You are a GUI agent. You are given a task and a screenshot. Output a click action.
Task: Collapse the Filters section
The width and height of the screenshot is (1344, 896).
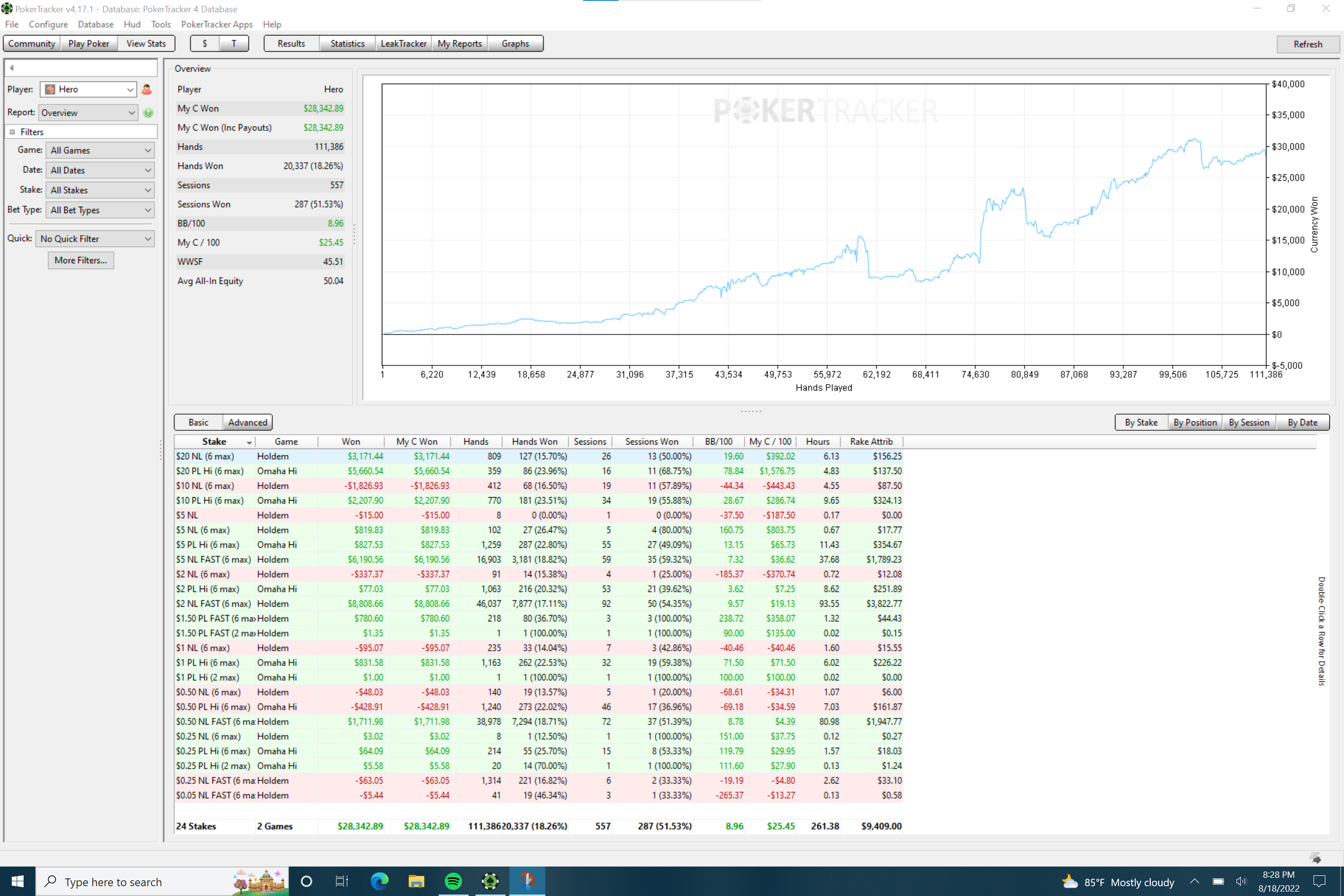pyautogui.click(x=12, y=132)
